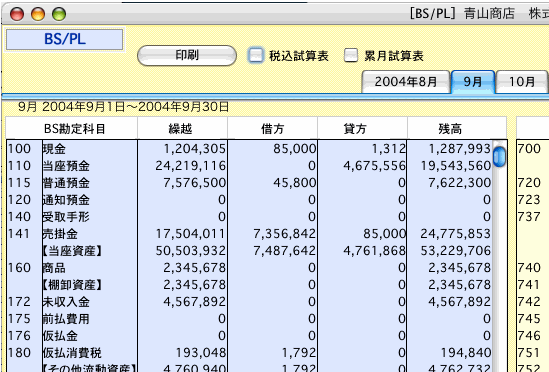Screen dimensions: 549x372
Task: Select the 当座預金 account row
Action: (x=249, y=165)
